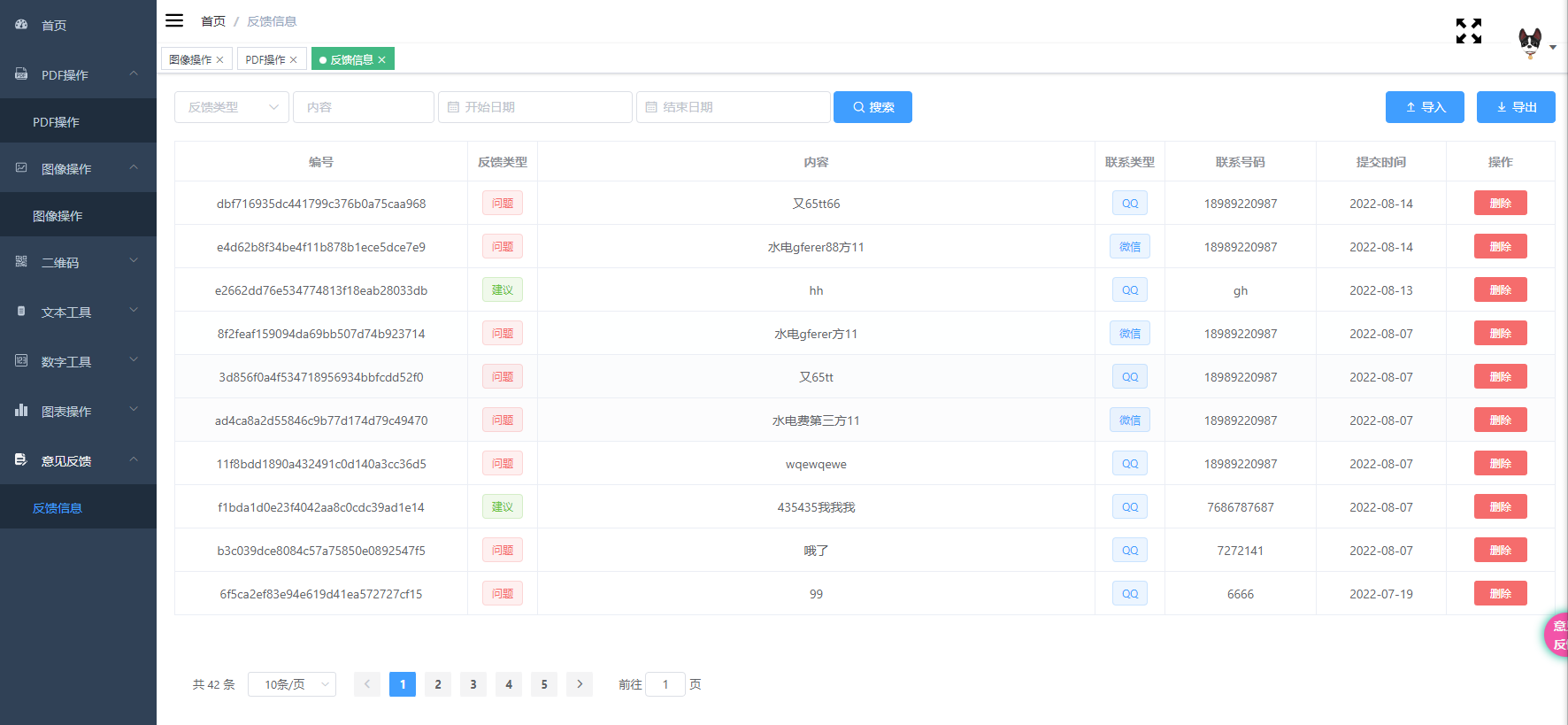Expand the 文本工具 sidebar menu
1568x725 pixels.
(x=134, y=311)
